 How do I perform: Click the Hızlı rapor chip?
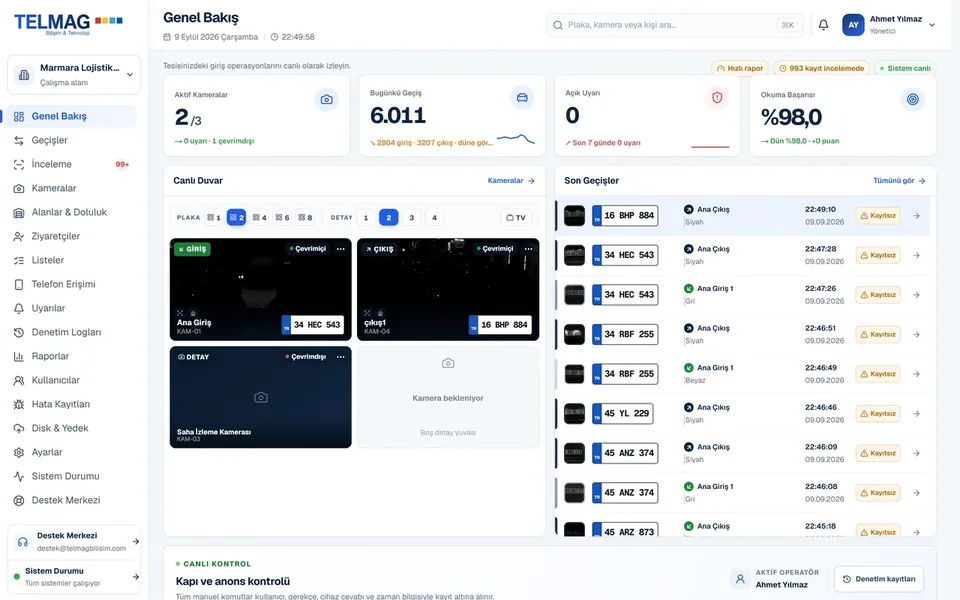(x=740, y=69)
